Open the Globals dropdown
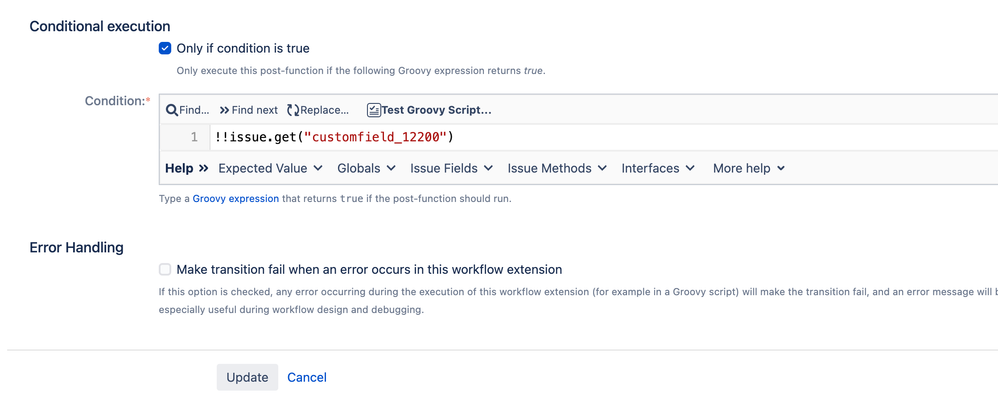The width and height of the screenshot is (998, 412). tap(366, 168)
